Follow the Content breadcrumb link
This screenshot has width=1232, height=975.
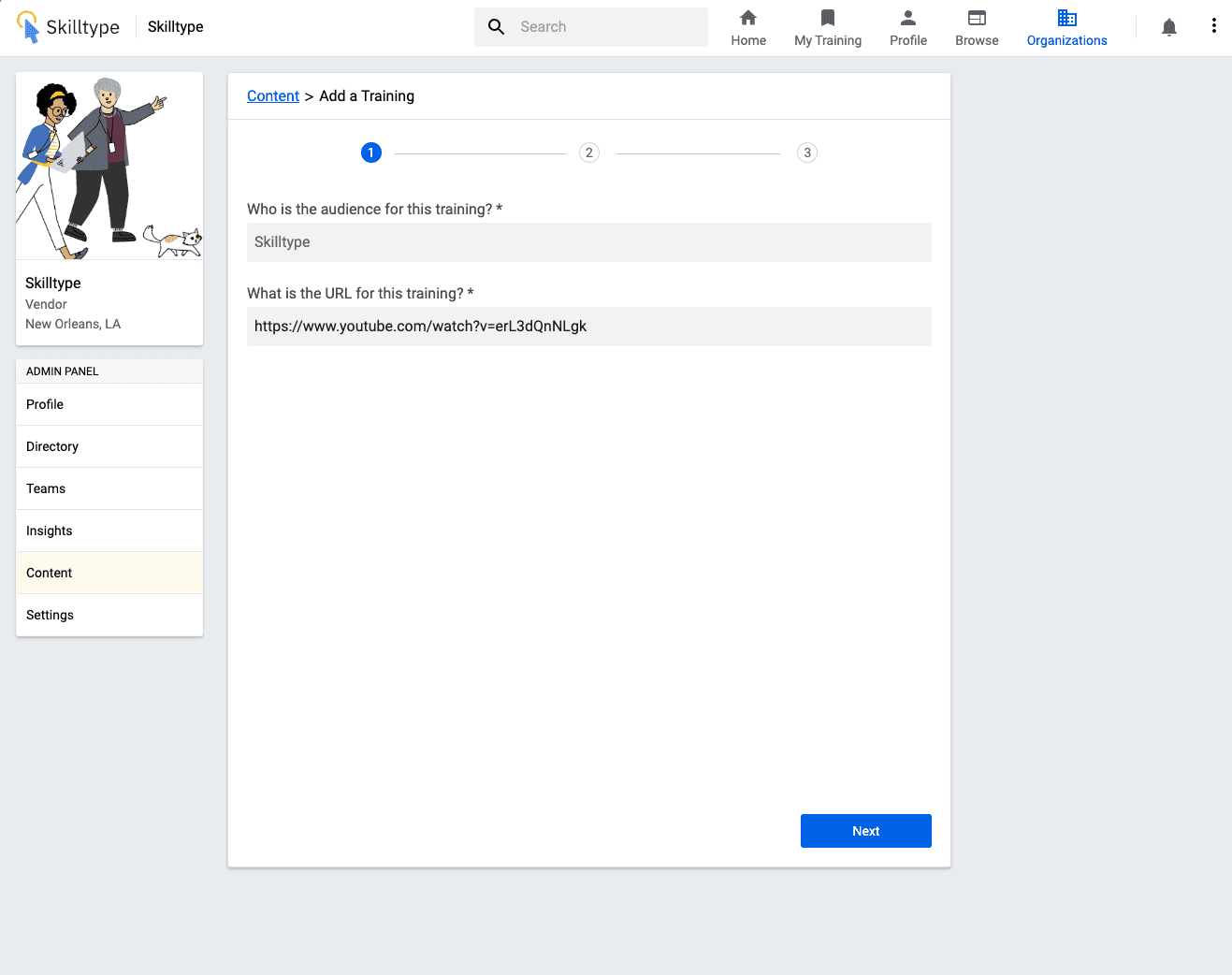click(x=273, y=96)
